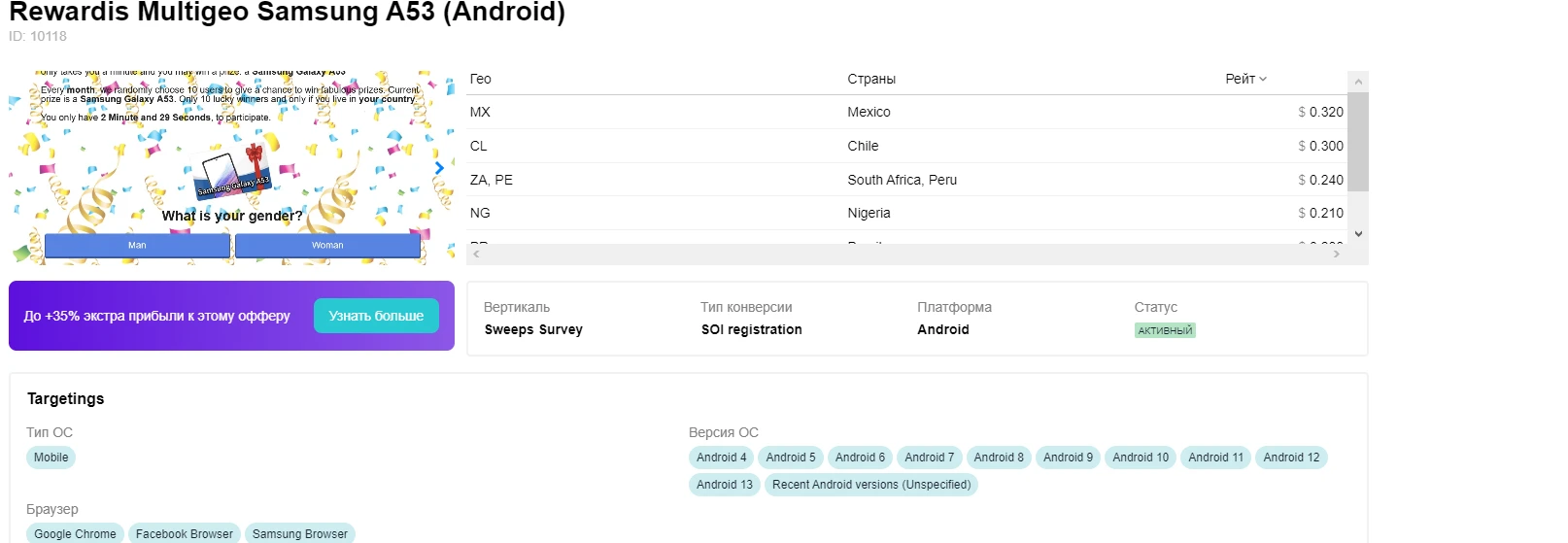Click the SOI registration conversion type
1568x543 pixels.
[x=752, y=329]
